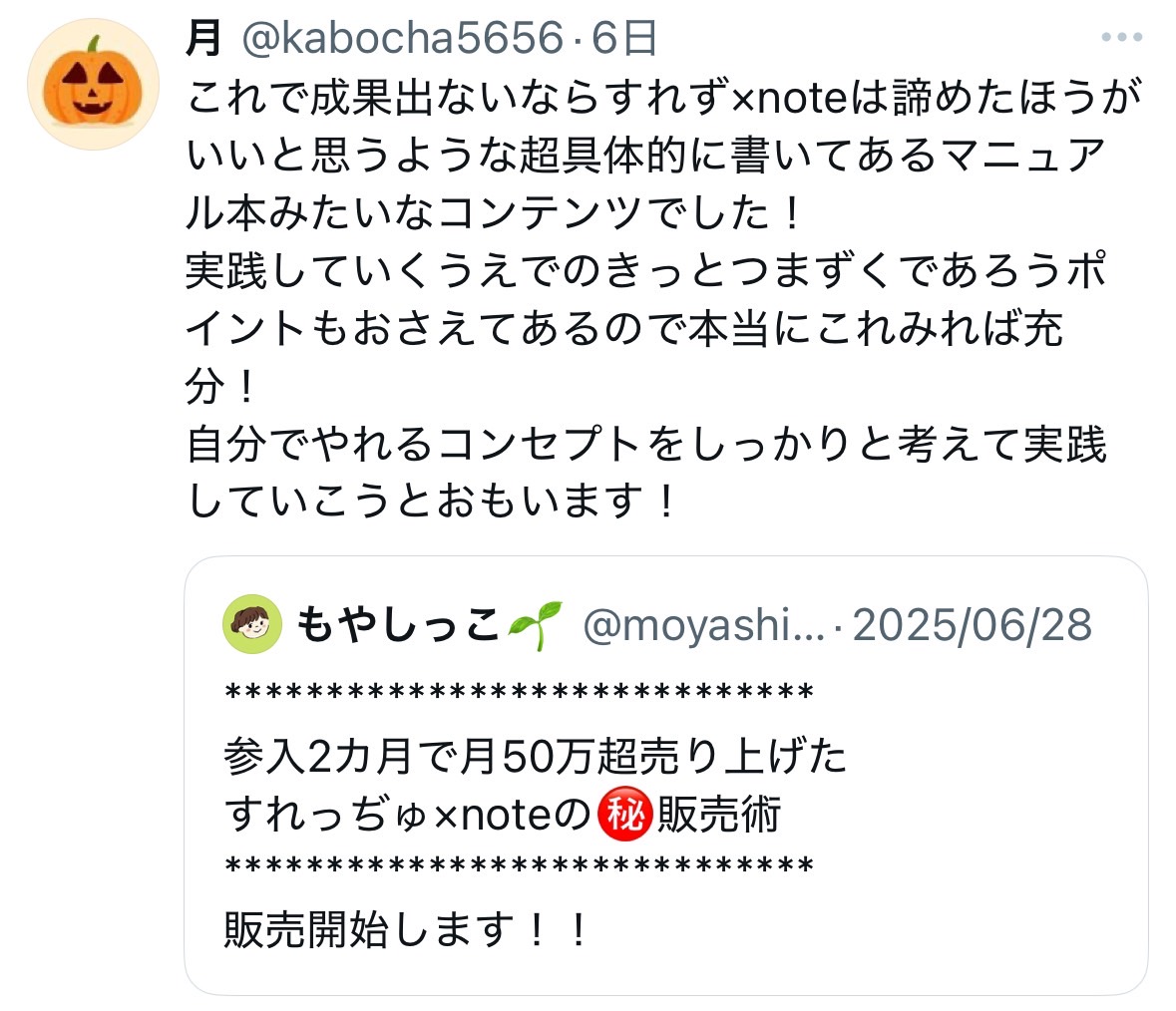Image resolution: width=1176 pixels, height=1011 pixels.
Task: Click the line starting 実践していくうえで
Action: point(645,270)
